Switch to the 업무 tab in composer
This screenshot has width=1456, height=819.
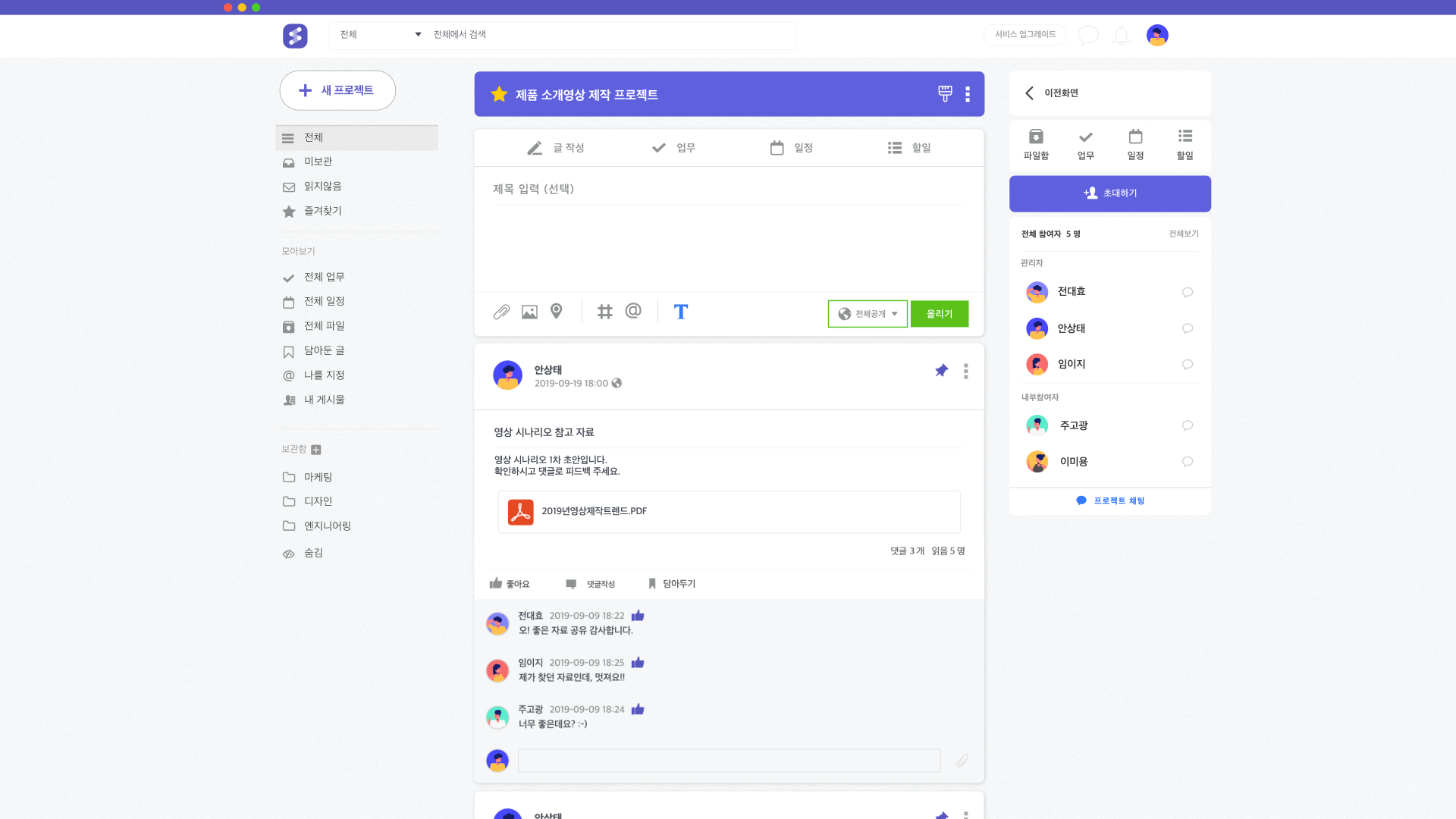pyautogui.click(x=673, y=148)
